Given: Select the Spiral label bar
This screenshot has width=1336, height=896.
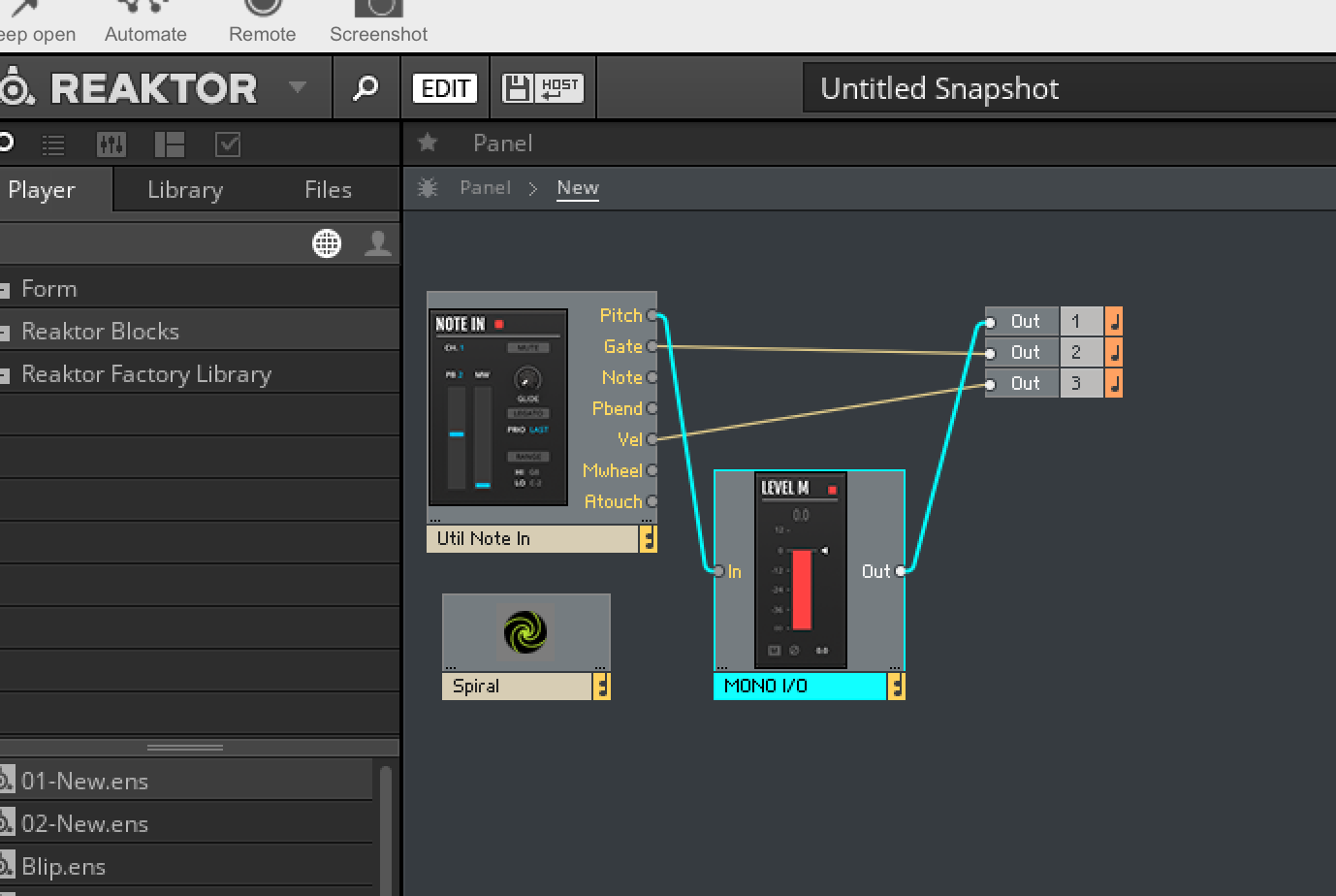Looking at the screenshot, I should [x=517, y=687].
